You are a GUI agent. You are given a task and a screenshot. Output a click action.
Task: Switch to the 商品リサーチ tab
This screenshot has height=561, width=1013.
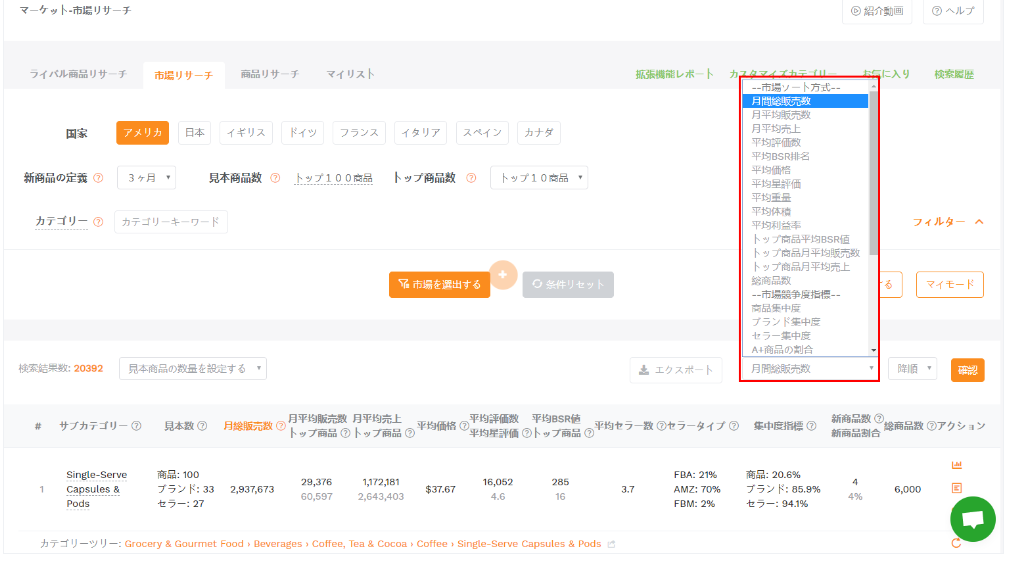[270, 74]
